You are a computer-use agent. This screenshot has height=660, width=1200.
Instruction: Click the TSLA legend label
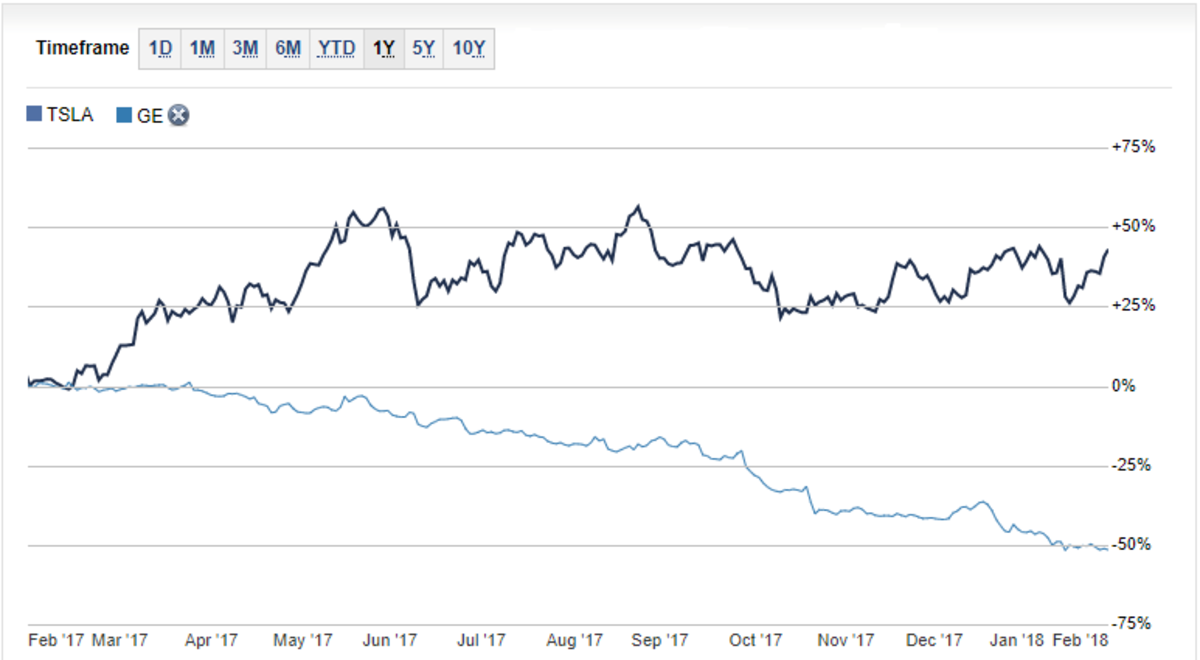point(70,114)
